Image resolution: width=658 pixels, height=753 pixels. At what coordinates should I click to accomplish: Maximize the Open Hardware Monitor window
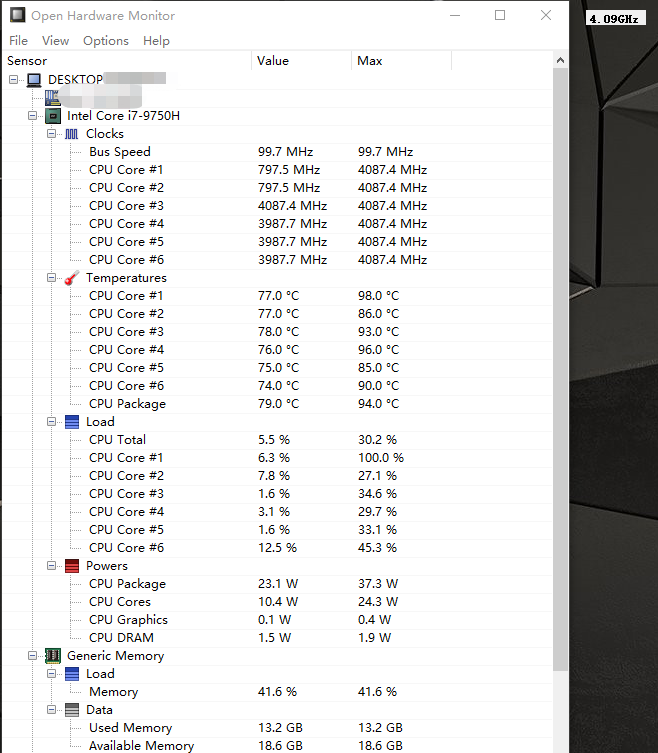pyautogui.click(x=500, y=15)
